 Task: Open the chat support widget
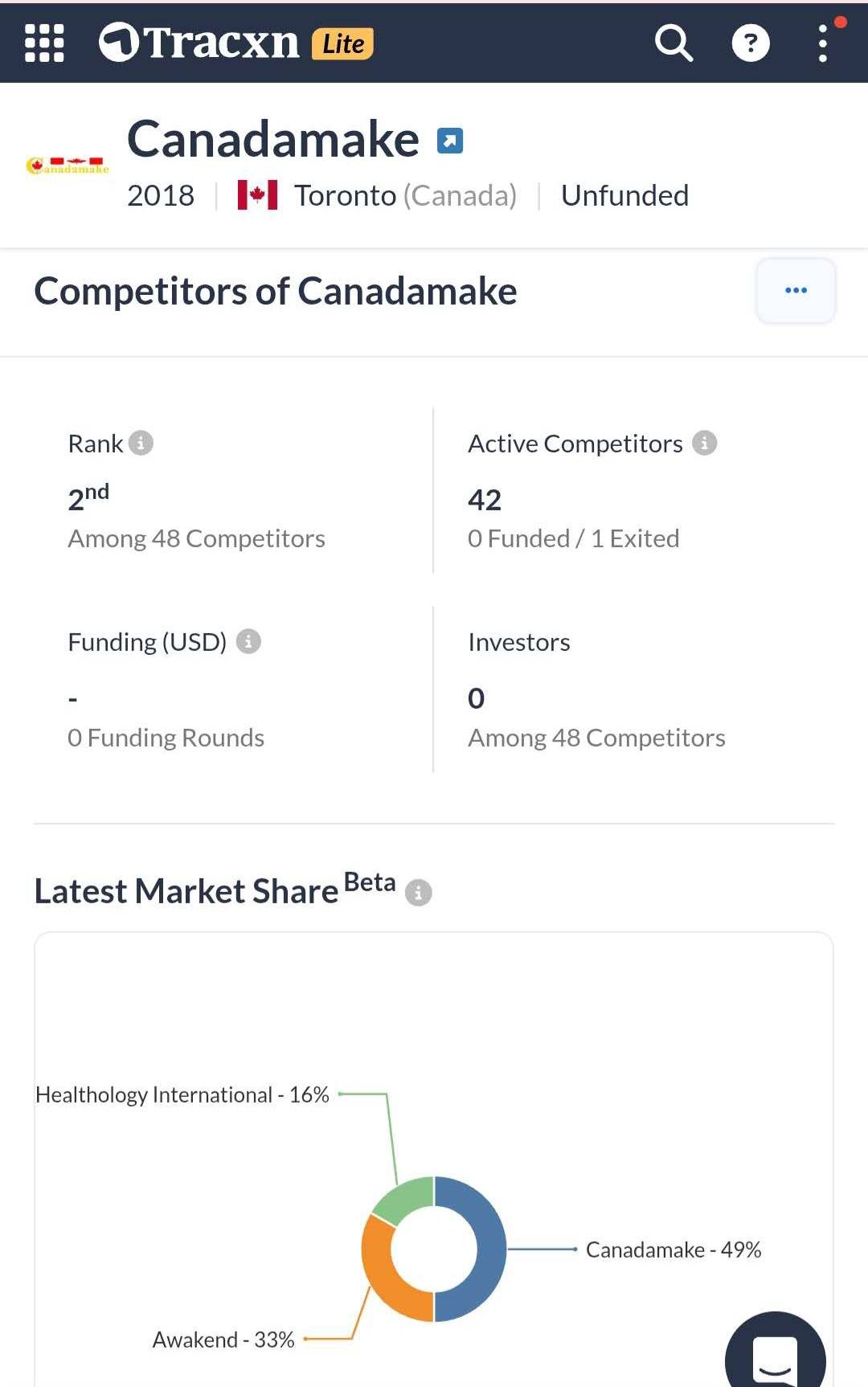tap(775, 1358)
